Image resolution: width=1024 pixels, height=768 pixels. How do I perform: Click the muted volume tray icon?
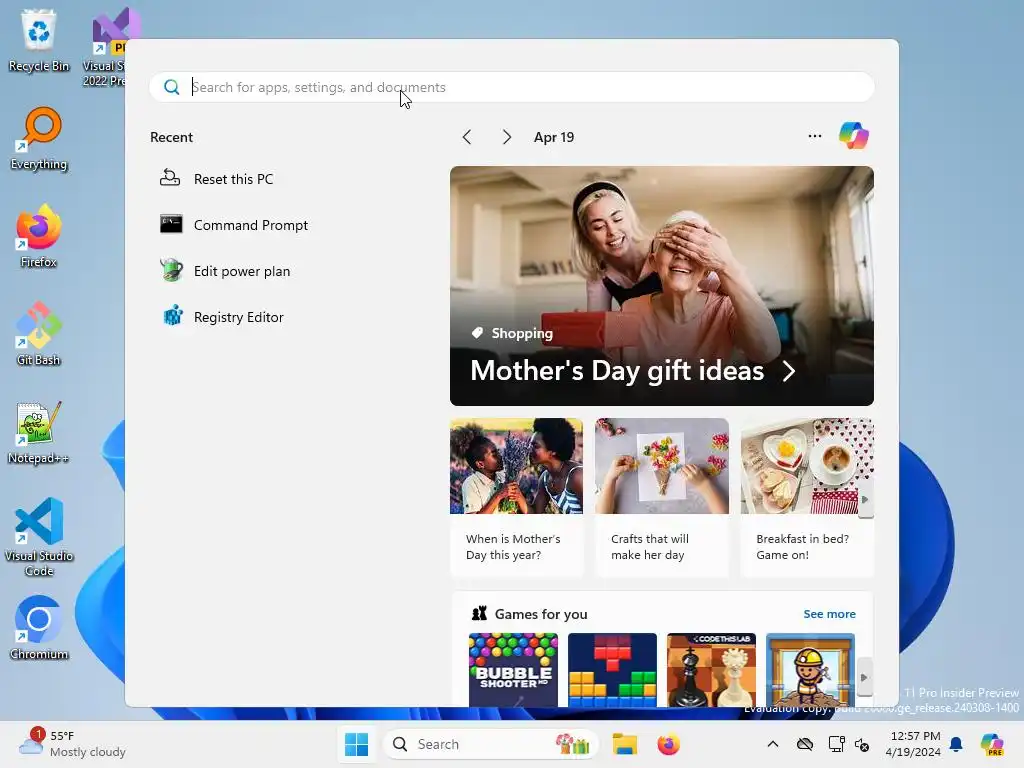pyautogui.click(x=861, y=744)
